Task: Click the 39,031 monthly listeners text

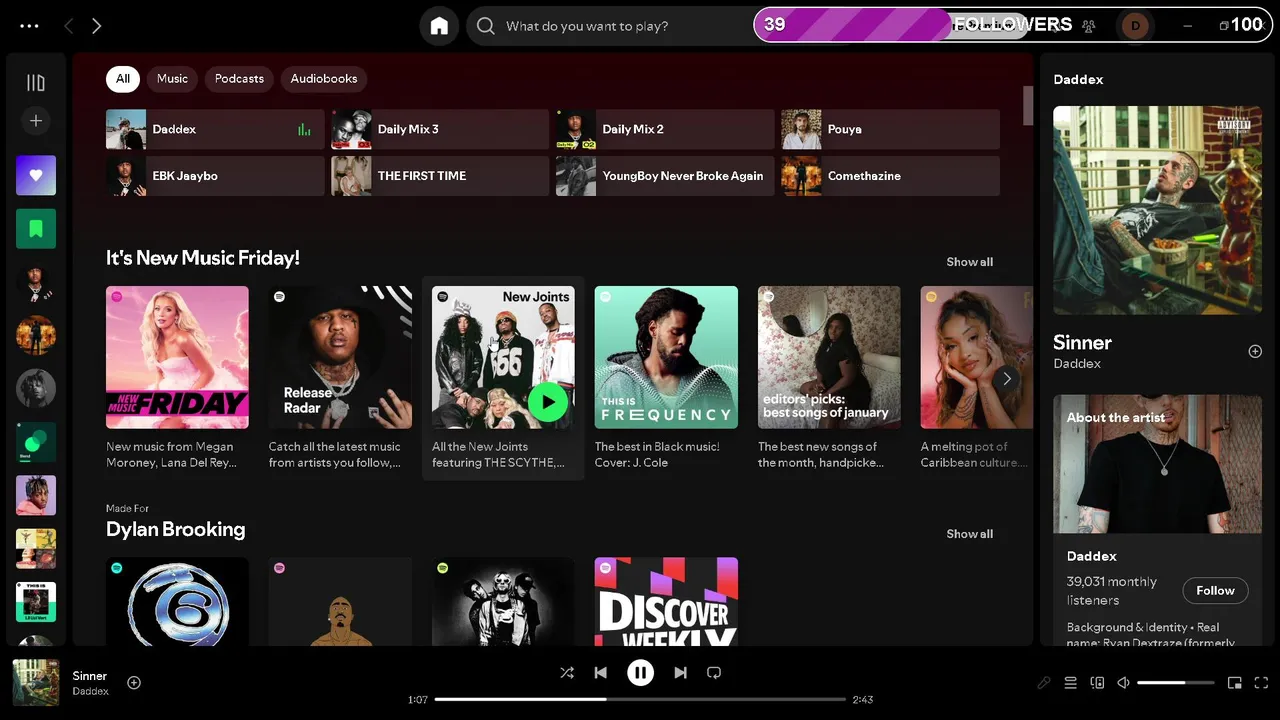Action: [x=1111, y=591]
